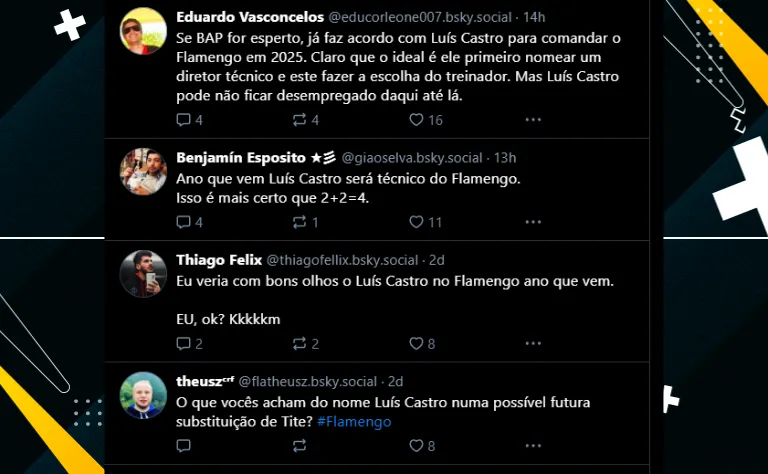Reply to theusz's post
The width and height of the screenshot is (768, 474).
coord(183,446)
